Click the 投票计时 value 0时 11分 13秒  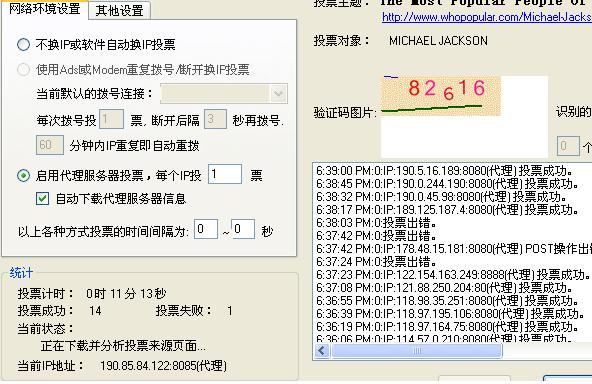click(126, 293)
